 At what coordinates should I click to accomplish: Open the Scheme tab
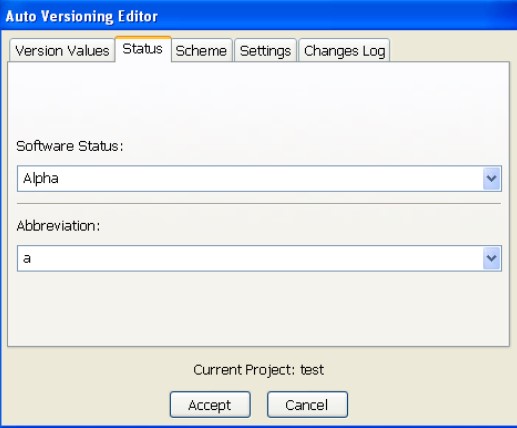pyautogui.click(x=201, y=51)
